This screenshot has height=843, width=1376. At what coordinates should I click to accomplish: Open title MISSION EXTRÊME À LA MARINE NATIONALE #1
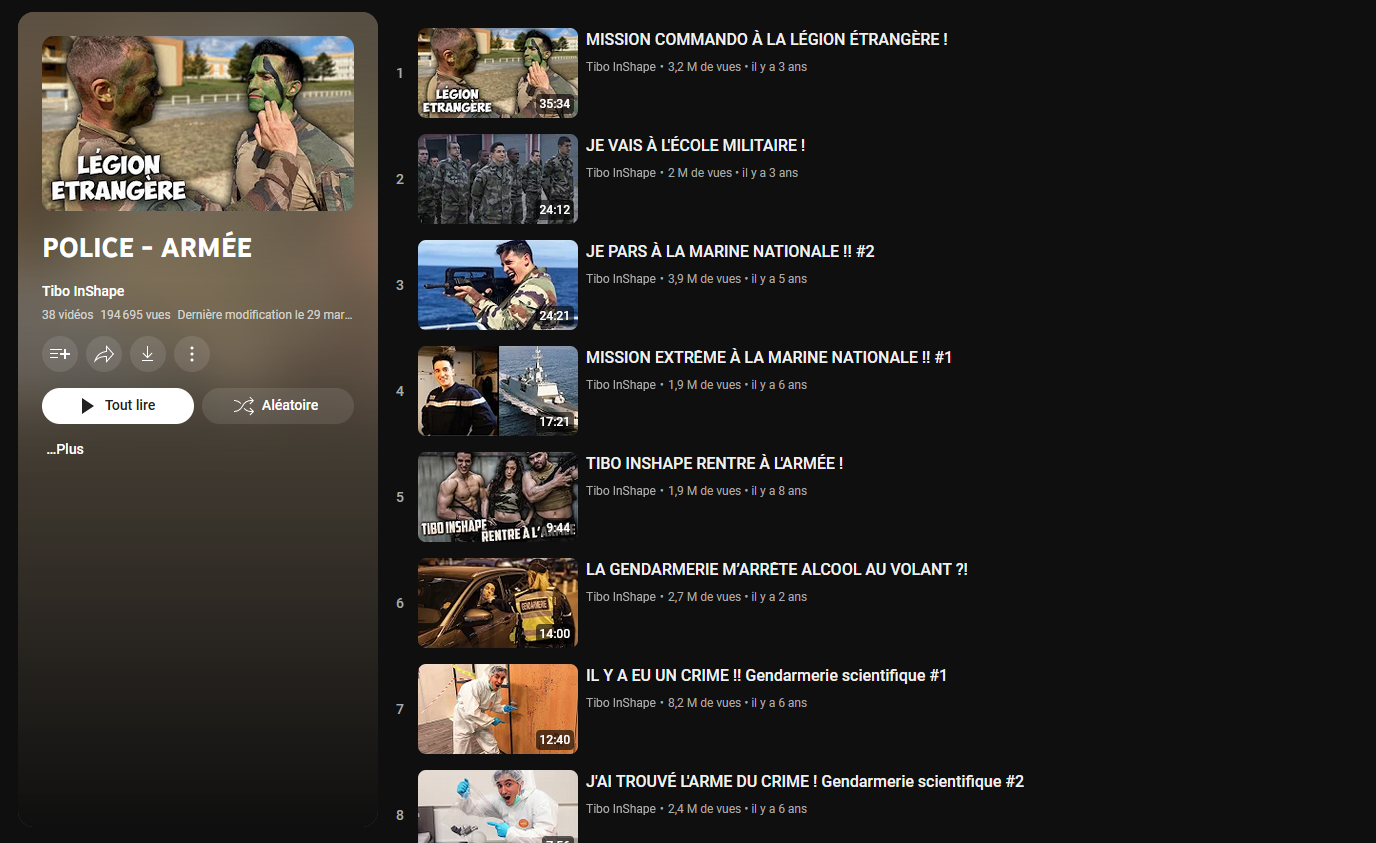769,357
